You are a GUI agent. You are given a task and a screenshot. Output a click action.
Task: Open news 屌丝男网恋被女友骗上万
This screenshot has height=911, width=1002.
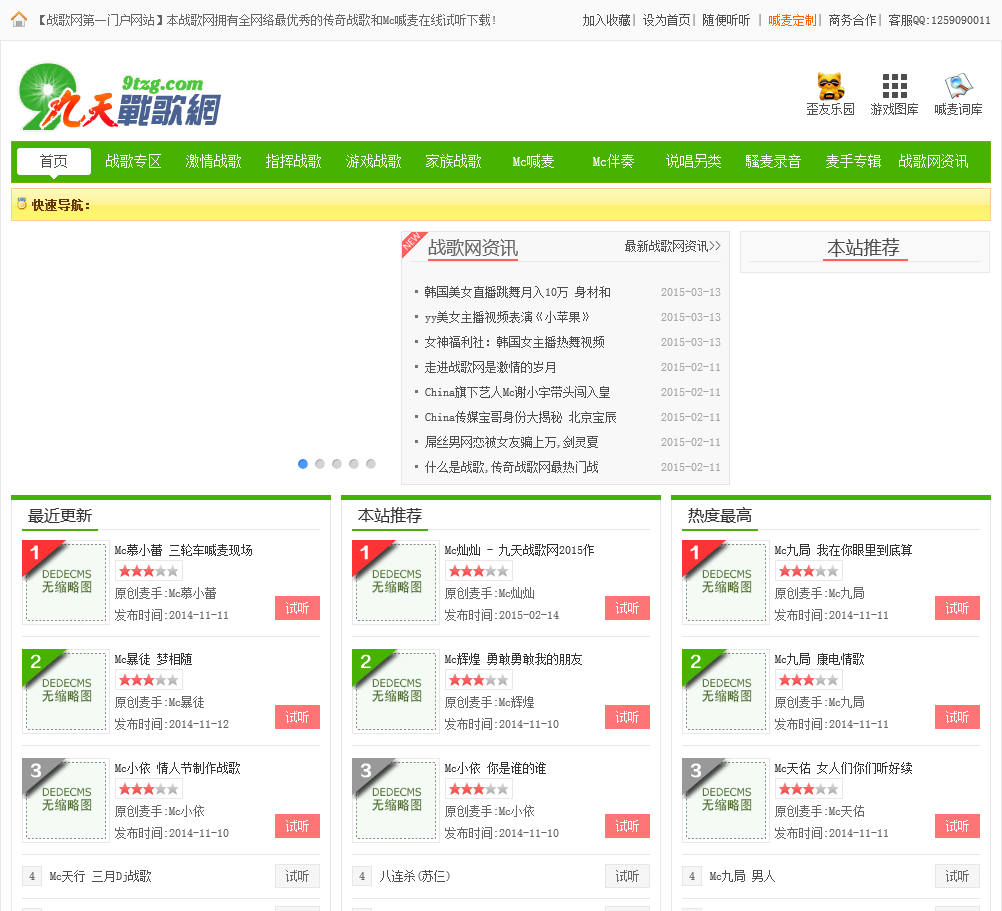(x=511, y=441)
